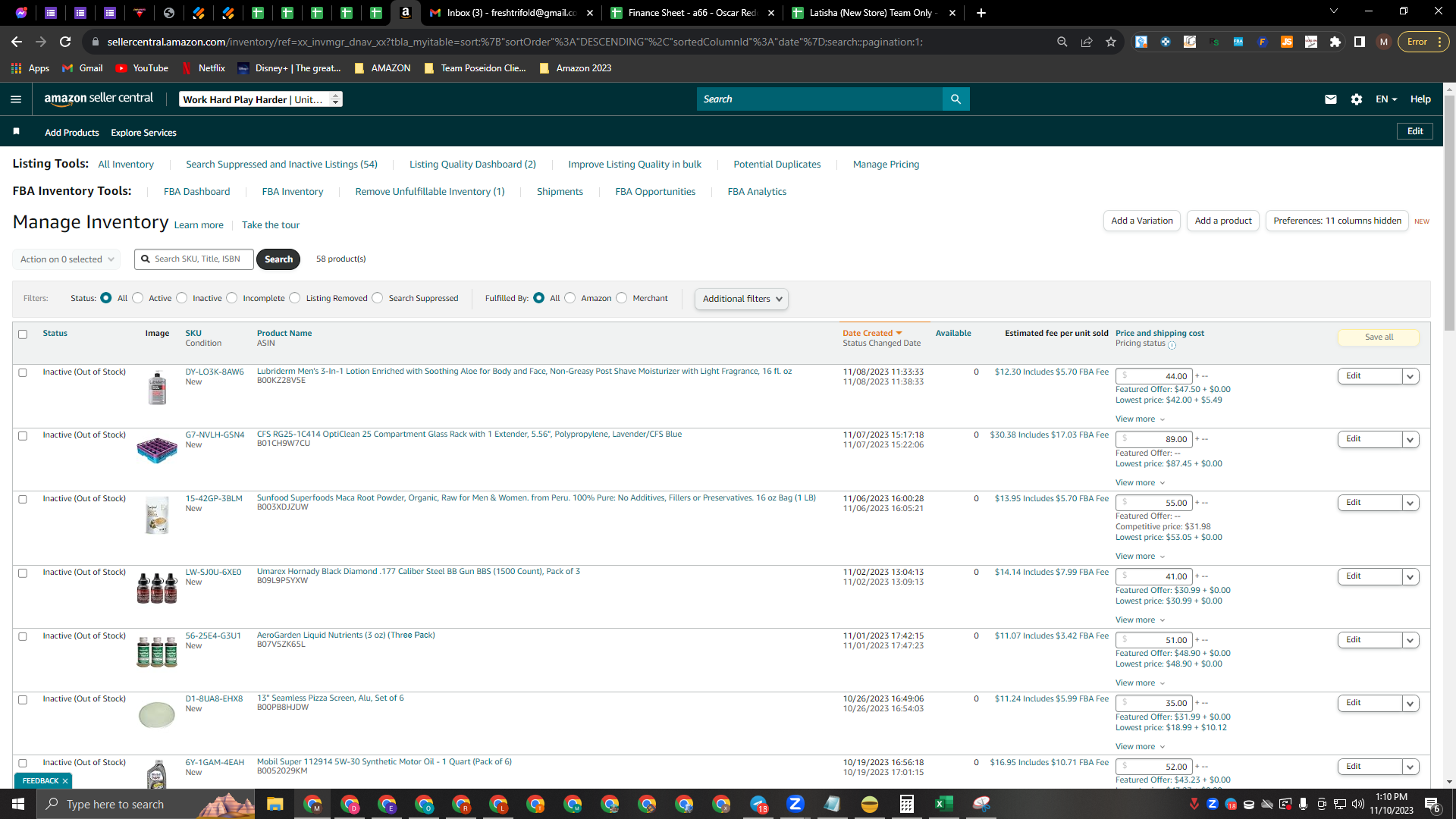1456x819 pixels.
Task: Select the Incomplete status radio button
Action: click(x=232, y=298)
